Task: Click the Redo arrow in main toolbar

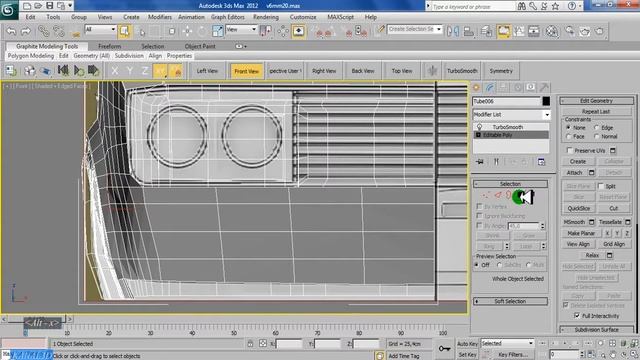Action: click(25, 31)
